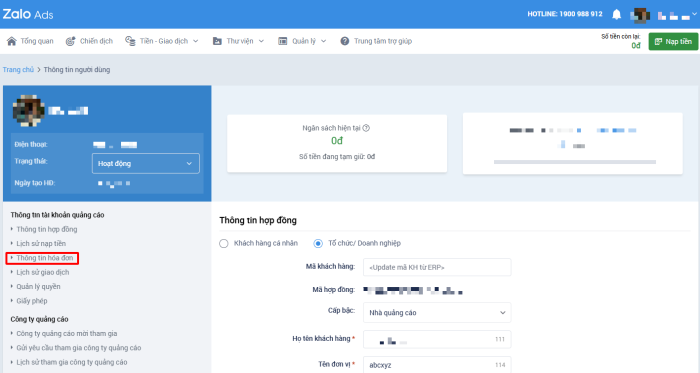The width and height of the screenshot is (700, 373).
Task: Click the Tổng quan home icon
Action: [x=12, y=41]
